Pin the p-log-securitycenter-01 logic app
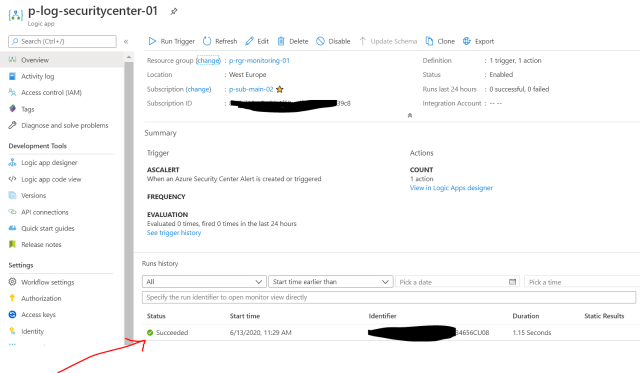 (x=174, y=11)
